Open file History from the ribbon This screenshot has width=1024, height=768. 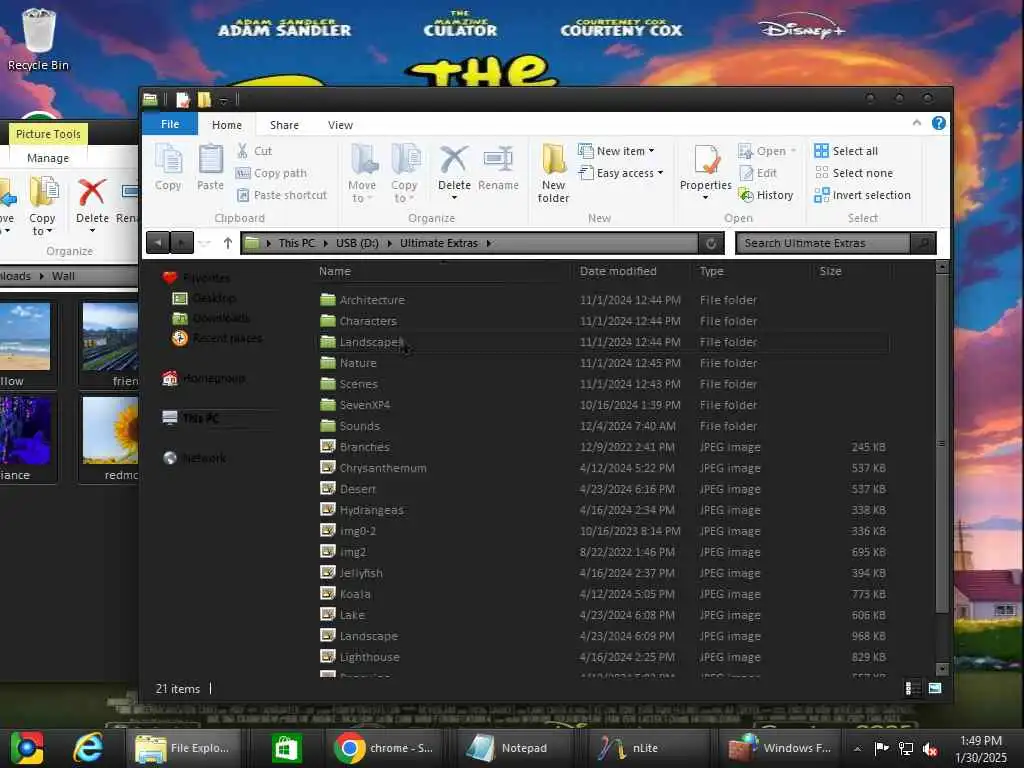[765, 195]
